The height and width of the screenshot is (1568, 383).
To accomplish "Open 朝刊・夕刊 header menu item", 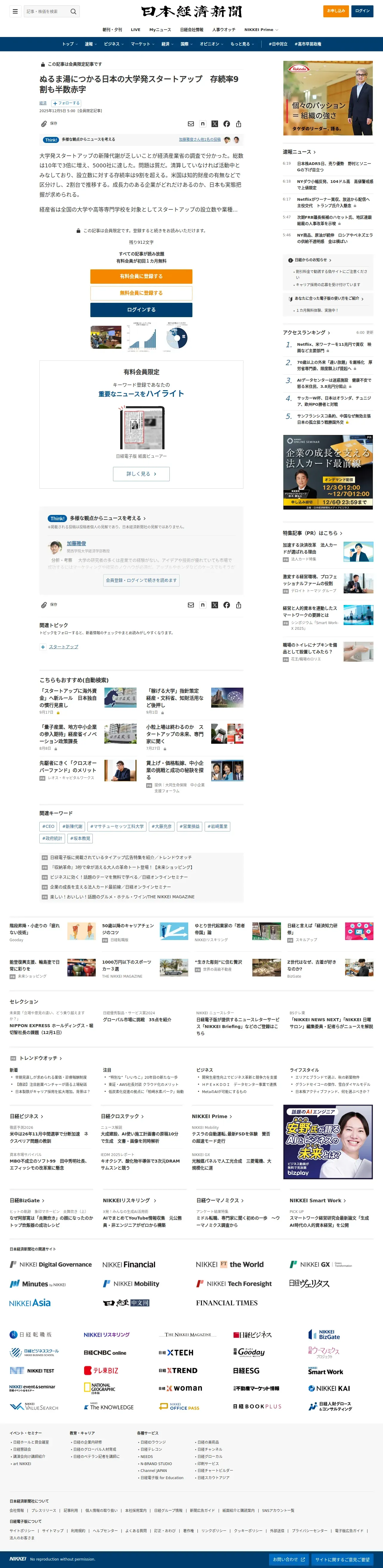I will click(x=112, y=30).
